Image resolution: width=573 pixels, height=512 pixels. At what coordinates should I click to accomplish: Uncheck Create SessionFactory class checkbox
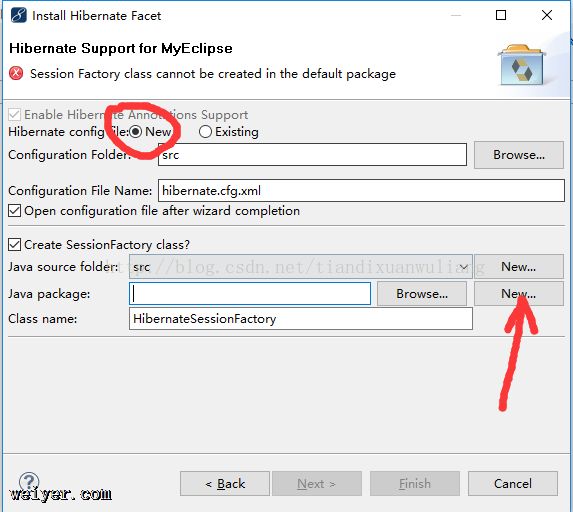pyautogui.click(x=15, y=244)
